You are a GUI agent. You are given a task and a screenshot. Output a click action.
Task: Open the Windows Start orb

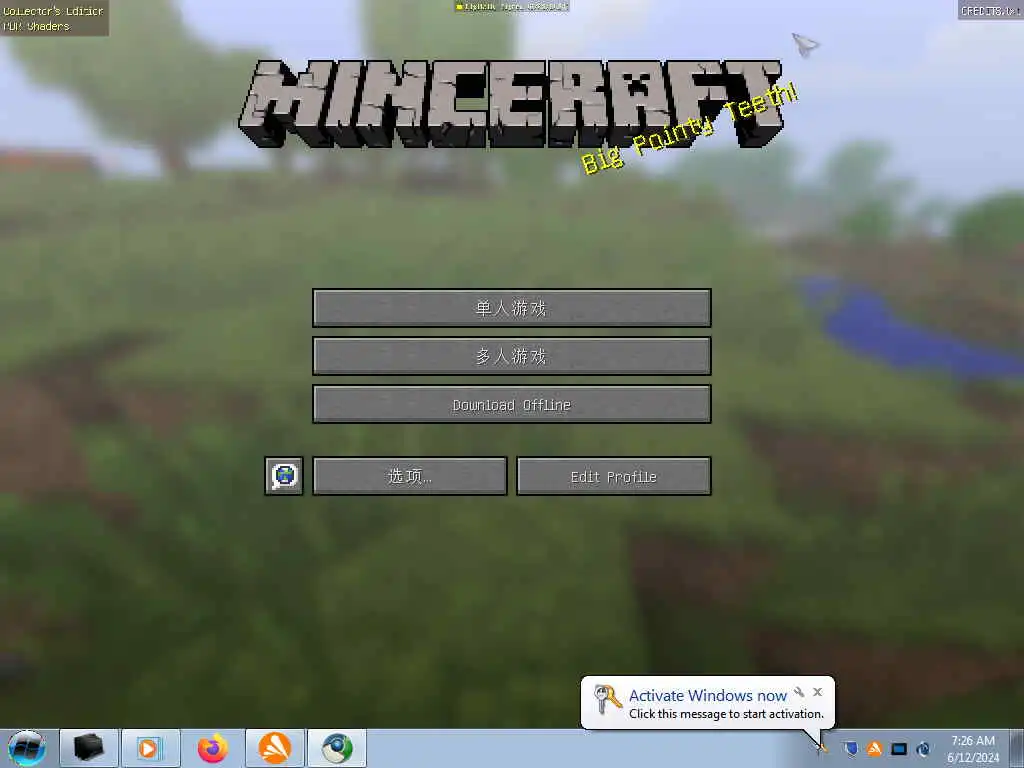pos(27,748)
